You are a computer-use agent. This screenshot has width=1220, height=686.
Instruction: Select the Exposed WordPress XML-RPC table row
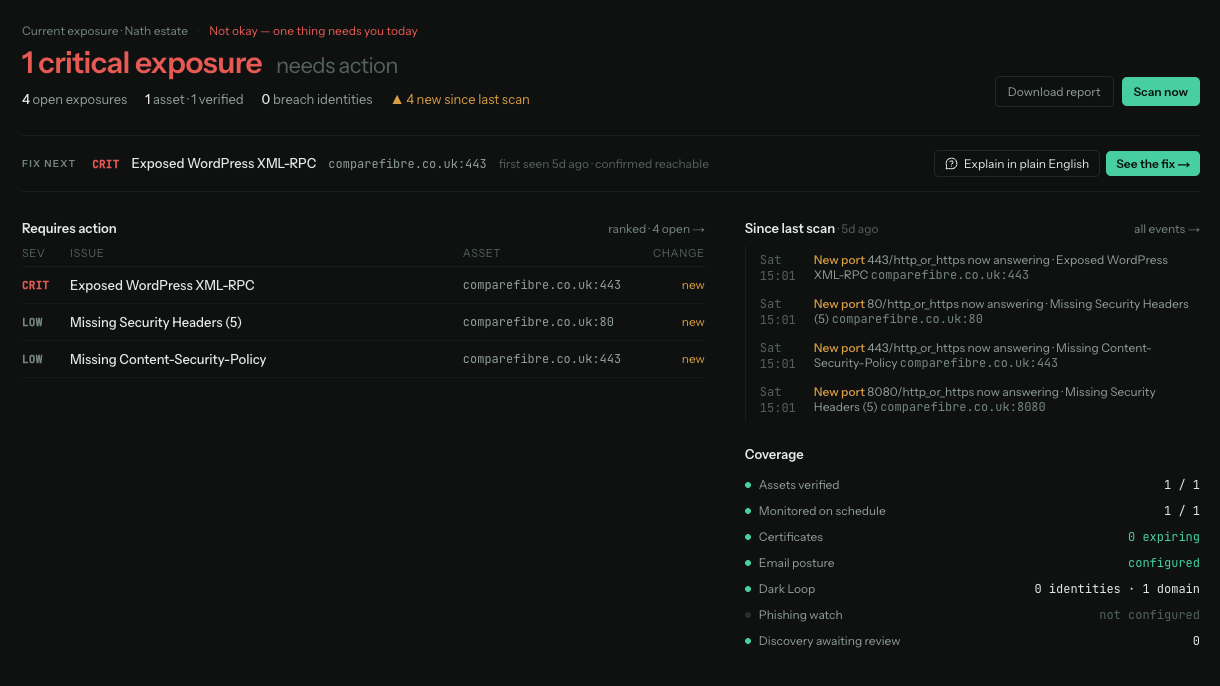click(x=363, y=285)
